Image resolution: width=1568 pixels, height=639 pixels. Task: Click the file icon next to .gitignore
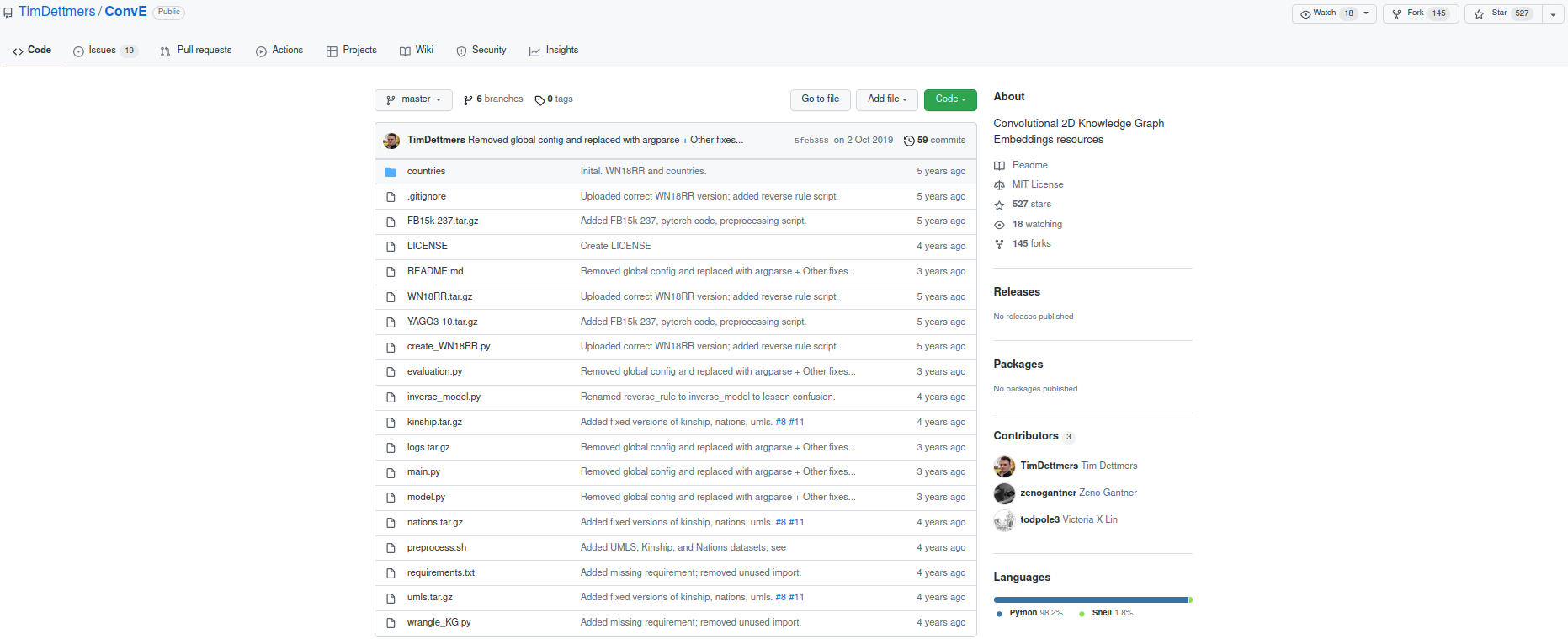[x=391, y=197]
